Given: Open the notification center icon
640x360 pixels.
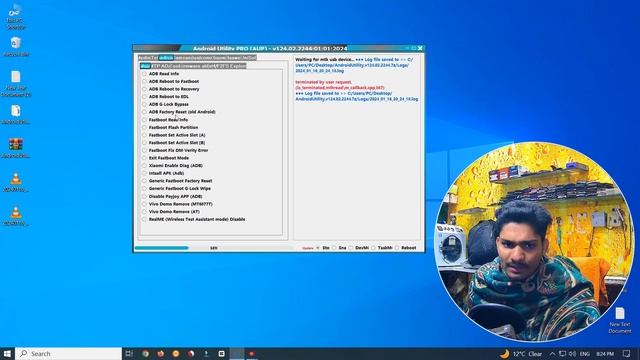Looking at the screenshot, I should pyautogui.click(x=627, y=353).
